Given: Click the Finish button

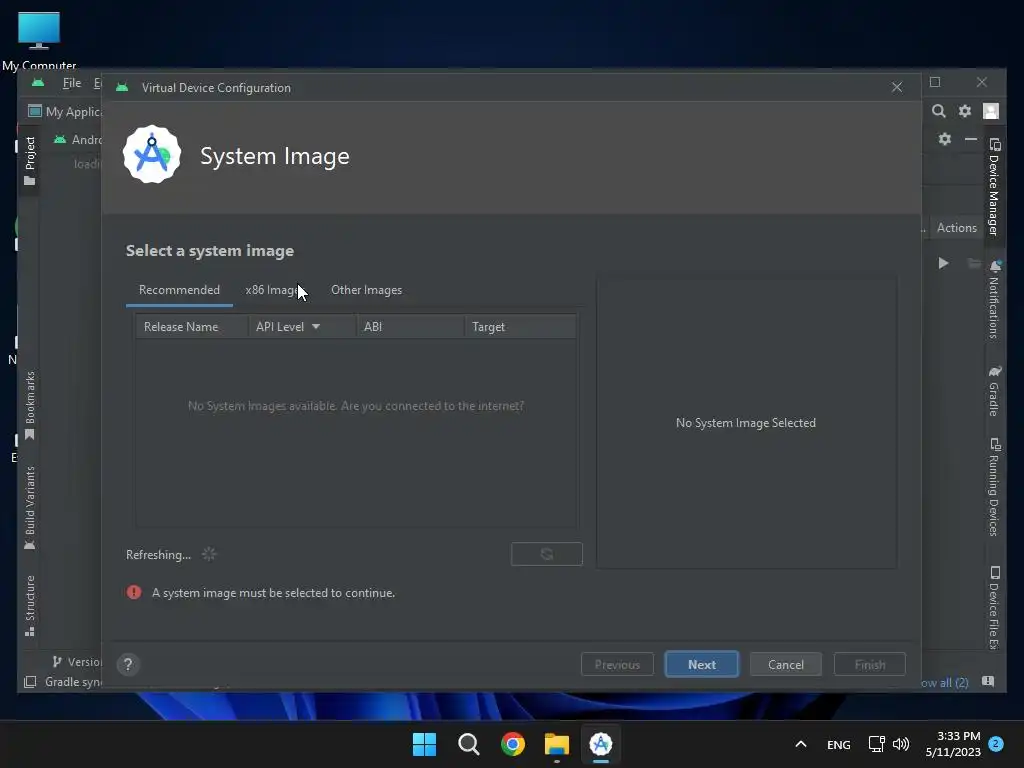Looking at the screenshot, I should pos(870,664).
